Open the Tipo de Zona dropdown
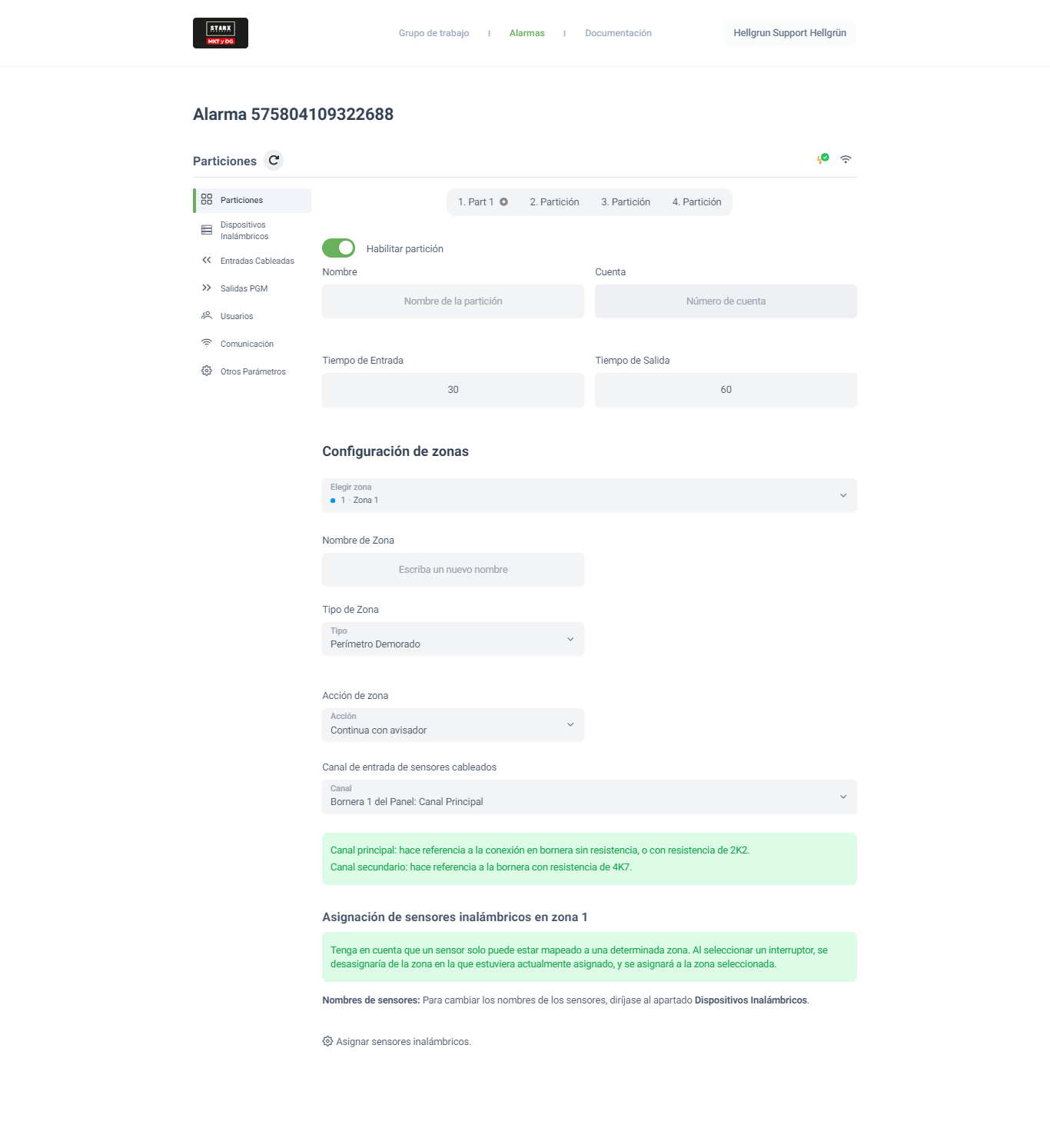Image resolution: width=1050 pixels, height=1148 pixels. coord(453,639)
